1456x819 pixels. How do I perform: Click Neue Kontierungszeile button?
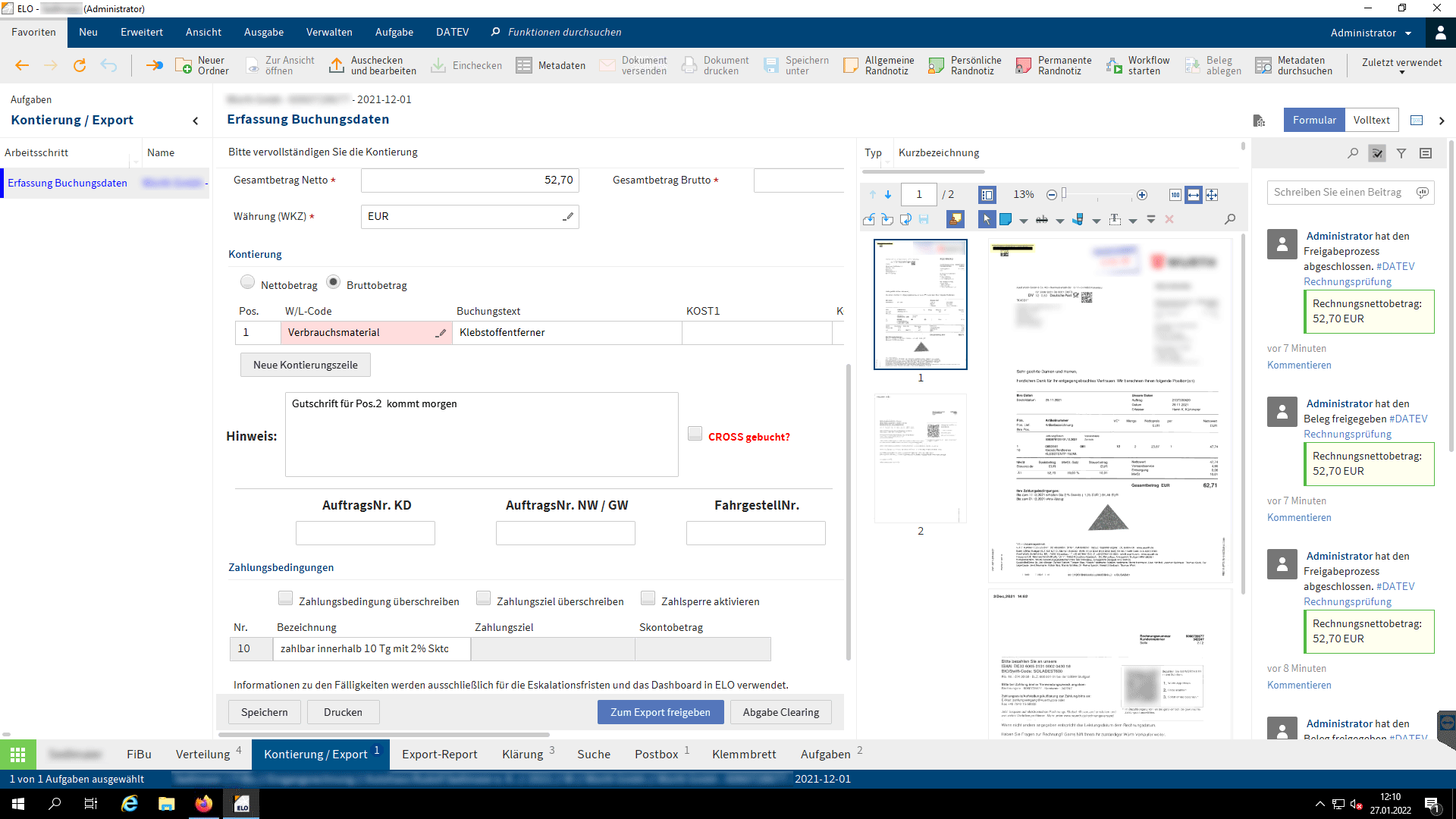(x=306, y=365)
